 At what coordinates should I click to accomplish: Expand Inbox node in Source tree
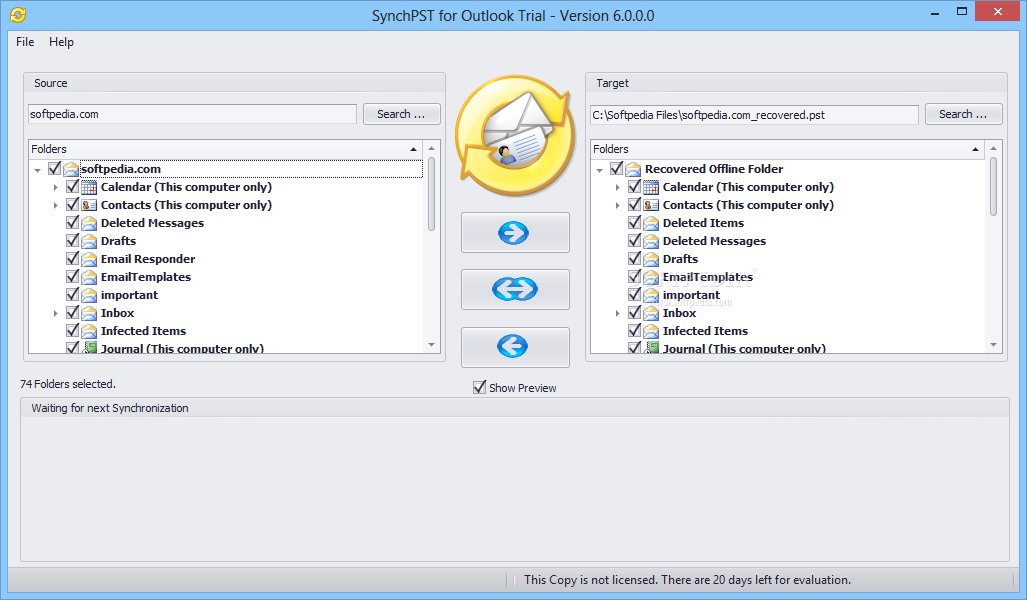(56, 314)
